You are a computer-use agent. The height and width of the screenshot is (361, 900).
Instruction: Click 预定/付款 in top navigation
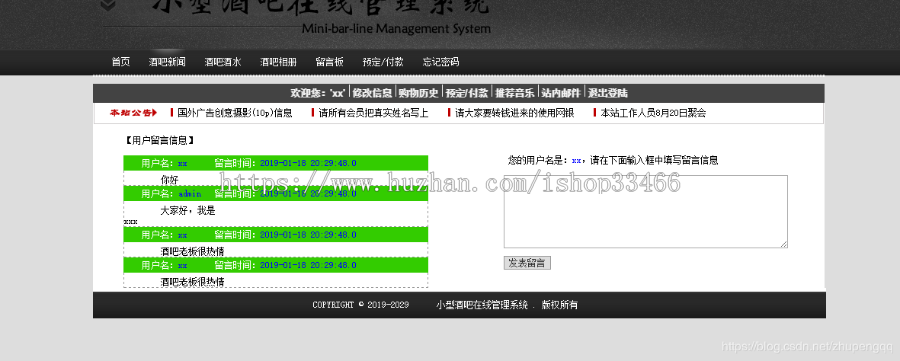pyautogui.click(x=383, y=62)
